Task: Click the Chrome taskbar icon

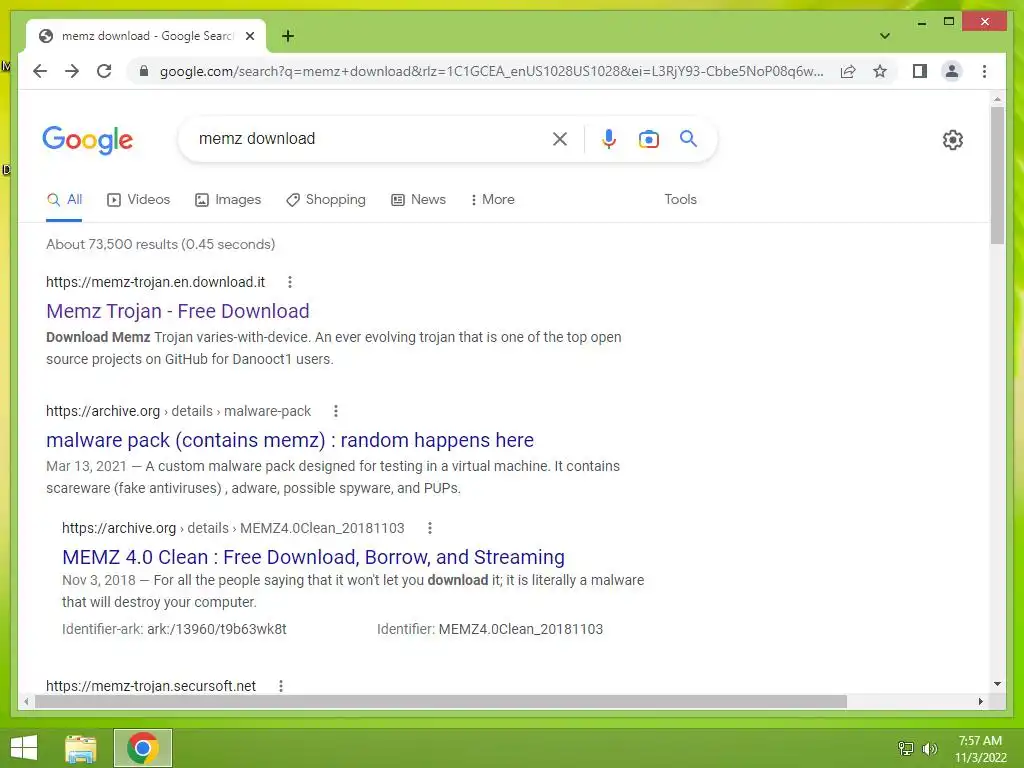Action: (143, 748)
